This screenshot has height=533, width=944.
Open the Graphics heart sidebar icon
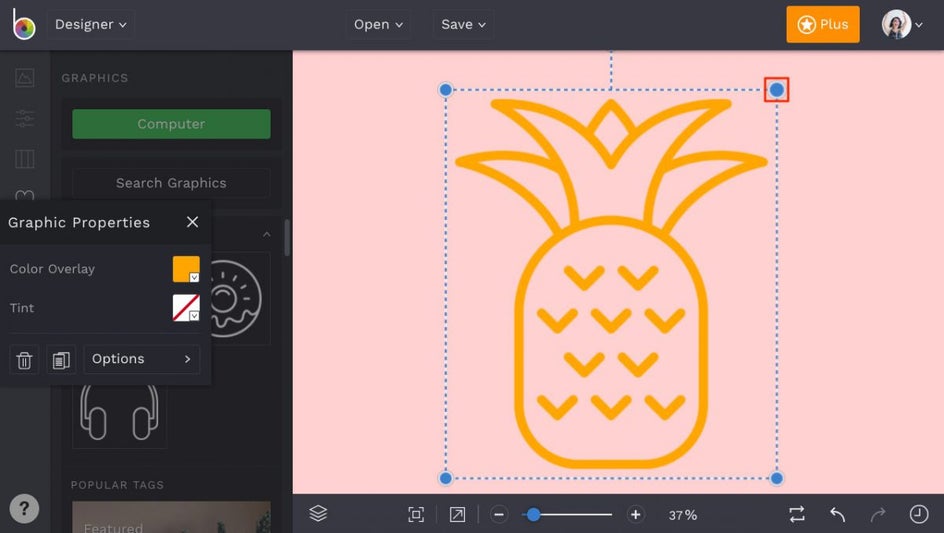(25, 195)
